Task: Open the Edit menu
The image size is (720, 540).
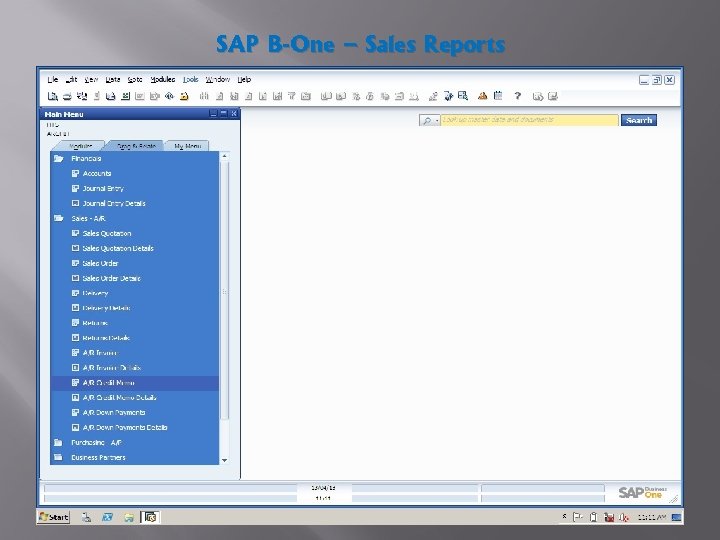Action: (71, 79)
